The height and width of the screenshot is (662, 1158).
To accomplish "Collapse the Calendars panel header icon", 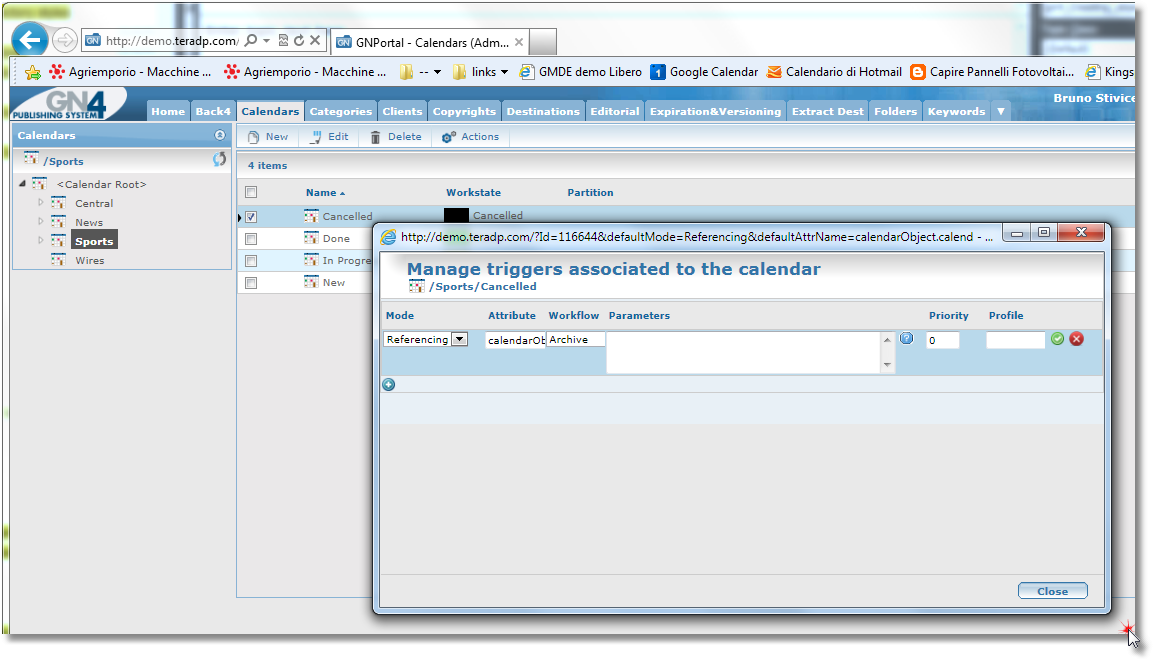I will pyautogui.click(x=219, y=135).
